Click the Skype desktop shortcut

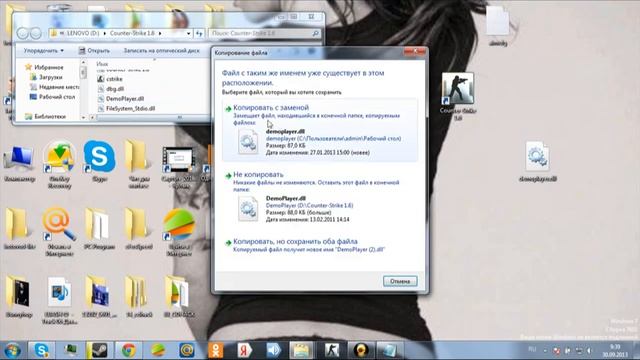tap(99, 162)
